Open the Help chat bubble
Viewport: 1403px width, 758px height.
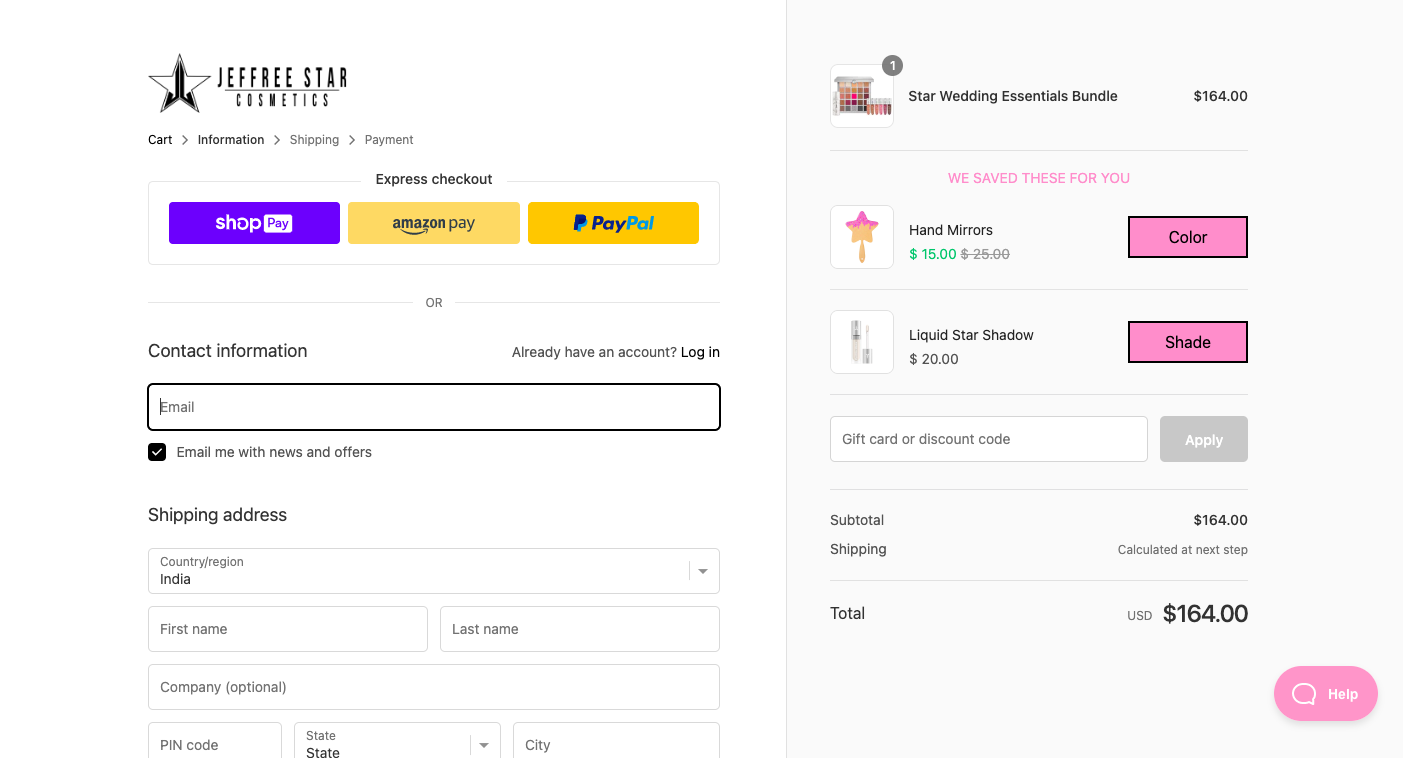click(x=1325, y=693)
